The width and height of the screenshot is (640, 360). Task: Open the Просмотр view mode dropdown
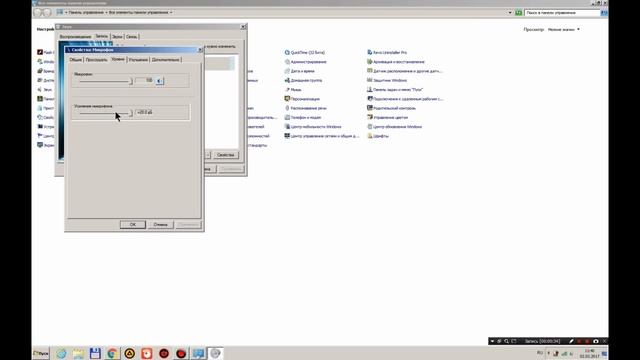pyautogui.click(x=564, y=30)
